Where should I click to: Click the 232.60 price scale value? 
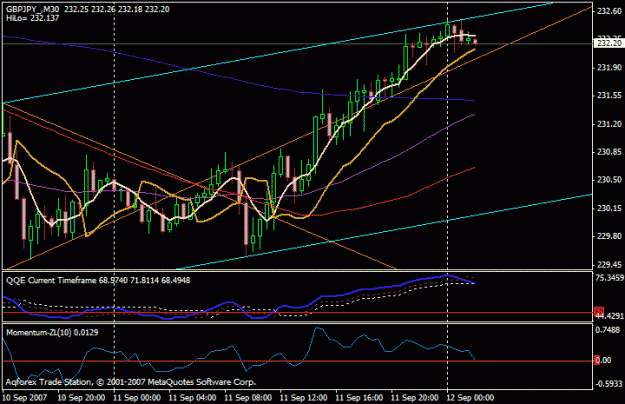point(609,11)
